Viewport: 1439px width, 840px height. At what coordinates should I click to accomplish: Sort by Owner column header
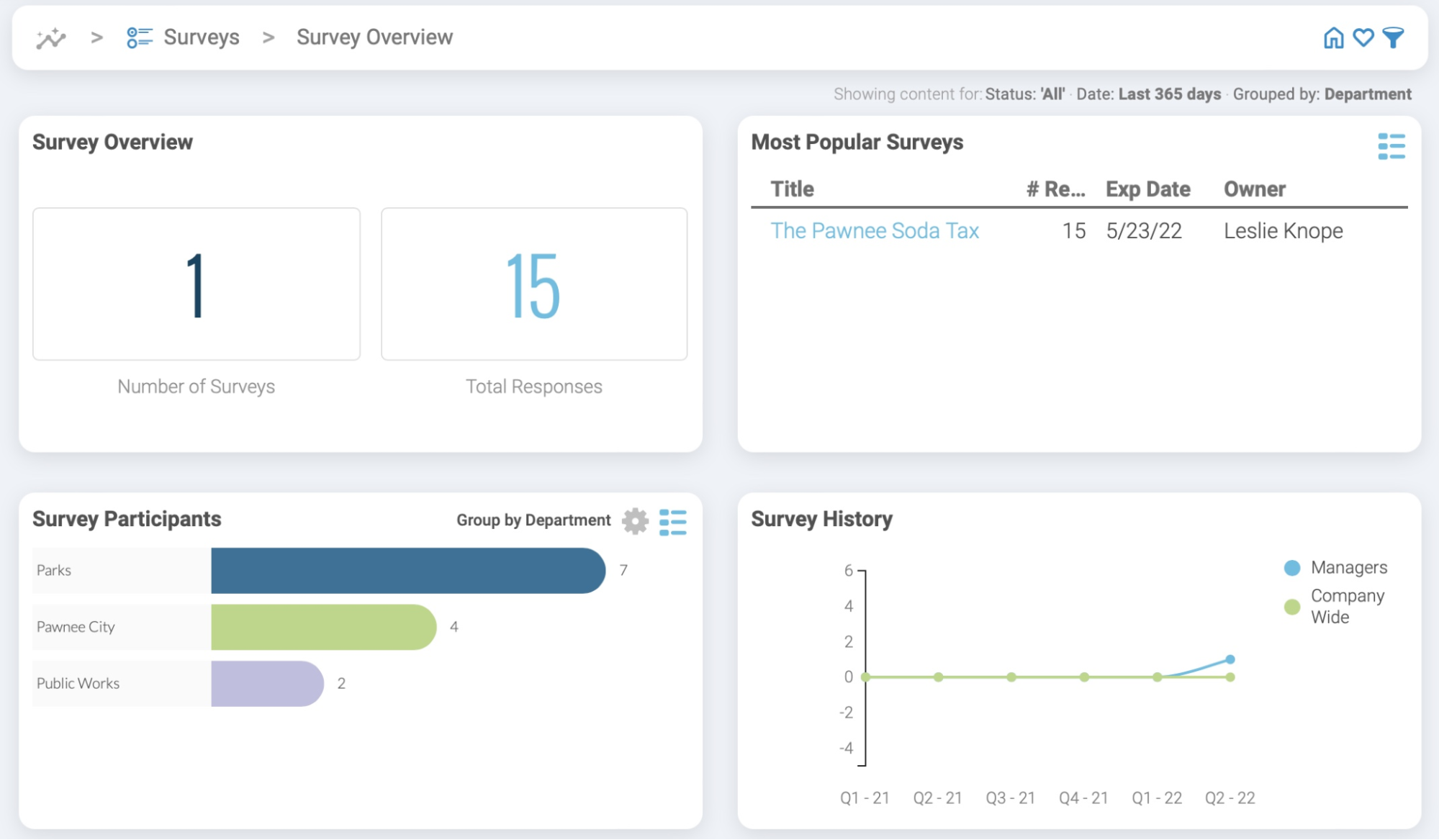click(1254, 189)
